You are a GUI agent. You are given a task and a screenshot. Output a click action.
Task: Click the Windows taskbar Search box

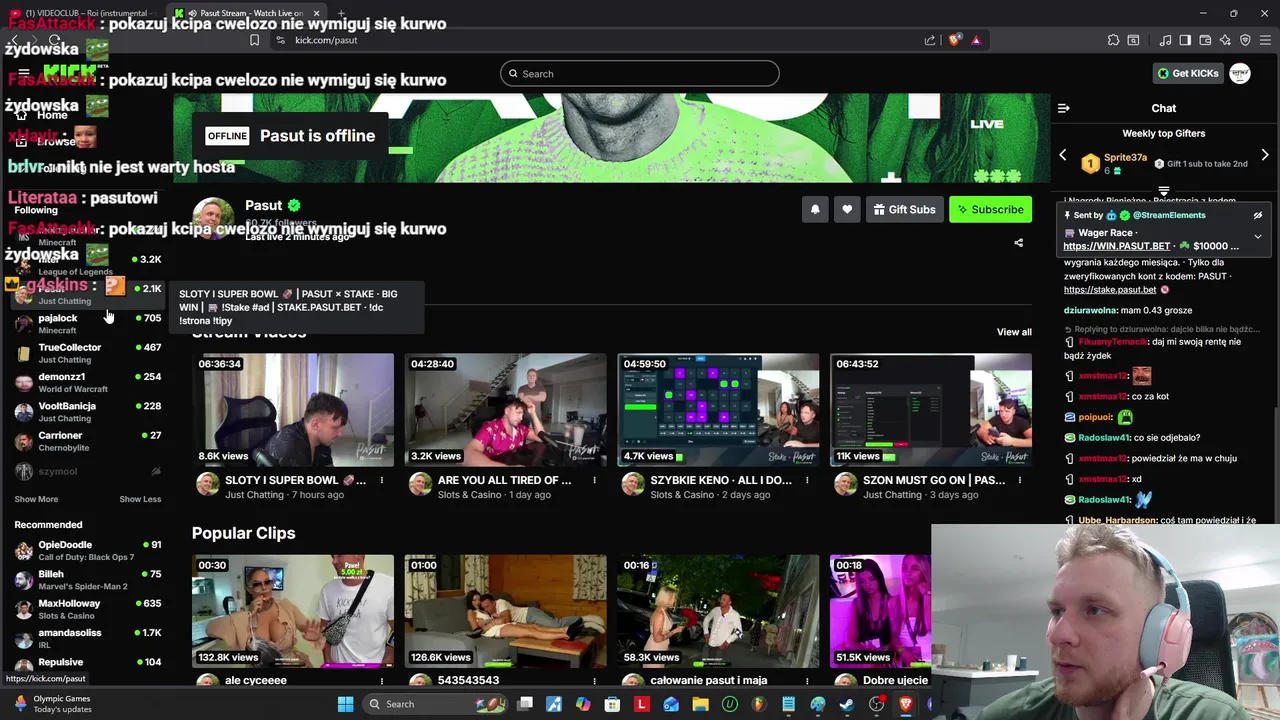click(435, 704)
